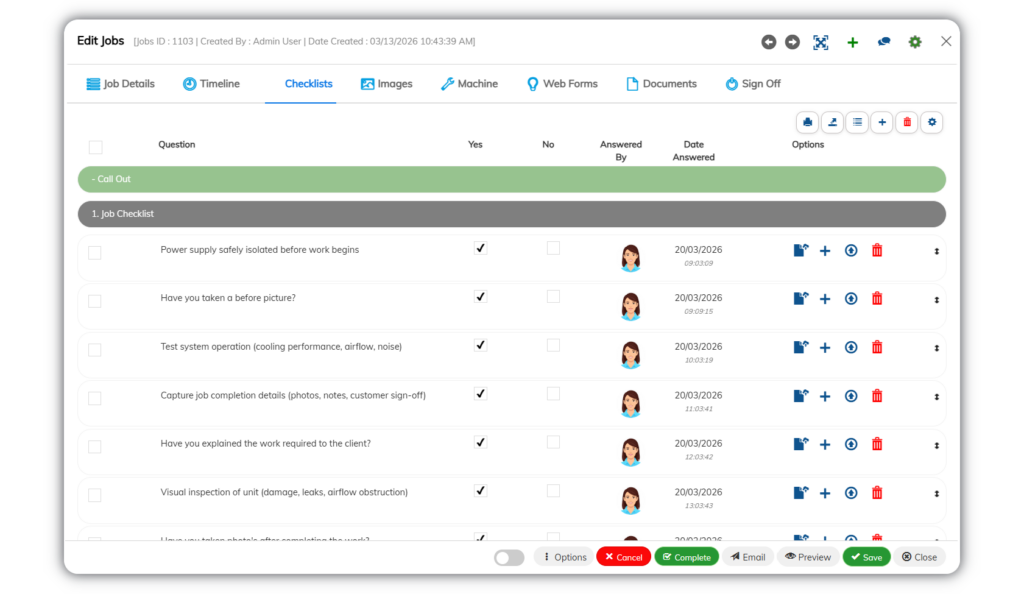Click the note icon for Have you explained the work row

click(x=801, y=444)
